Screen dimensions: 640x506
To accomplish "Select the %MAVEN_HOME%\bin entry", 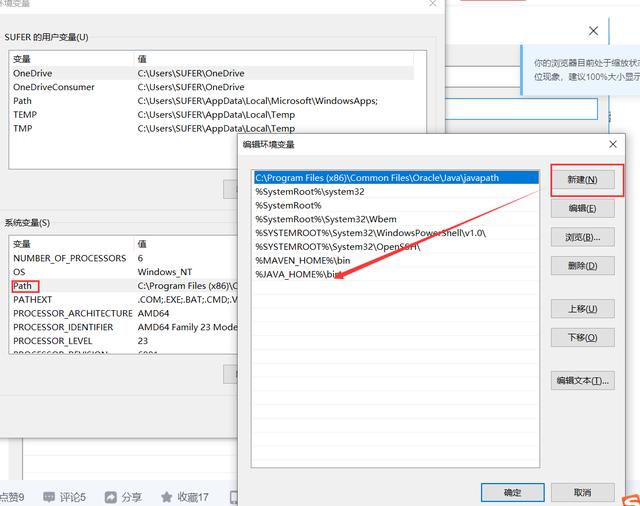I will pyautogui.click(x=396, y=260).
